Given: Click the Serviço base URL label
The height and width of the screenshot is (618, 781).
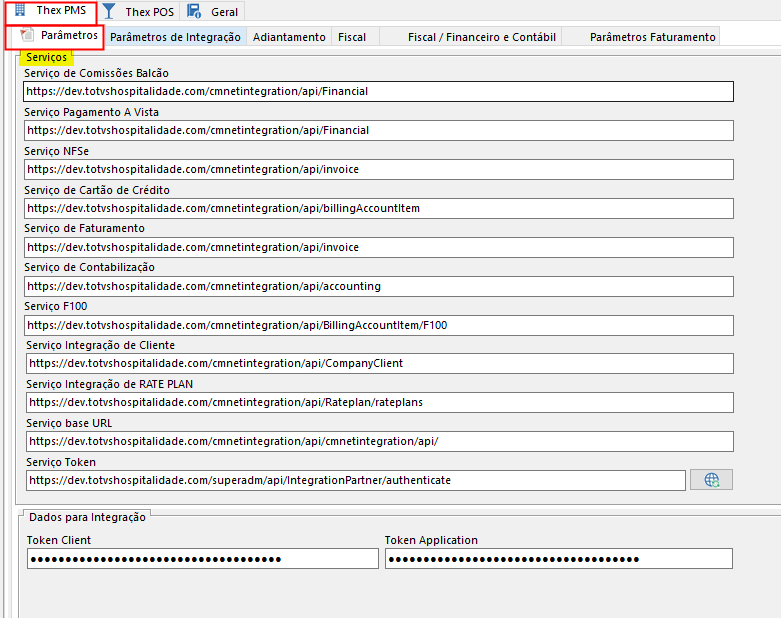Looking at the screenshot, I should 69,423.
